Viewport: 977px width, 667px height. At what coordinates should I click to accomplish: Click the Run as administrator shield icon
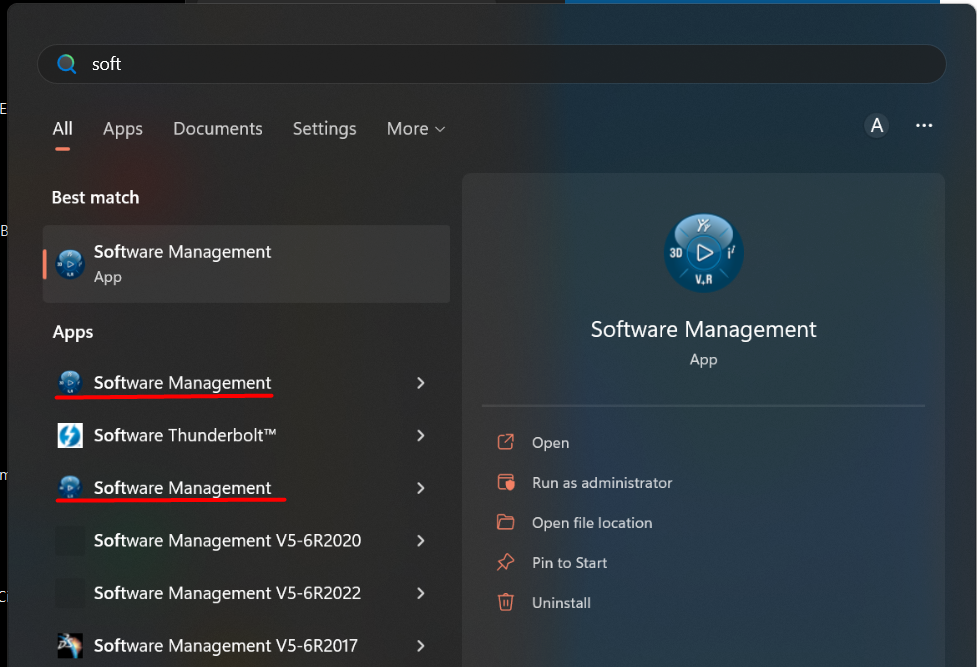coord(506,483)
